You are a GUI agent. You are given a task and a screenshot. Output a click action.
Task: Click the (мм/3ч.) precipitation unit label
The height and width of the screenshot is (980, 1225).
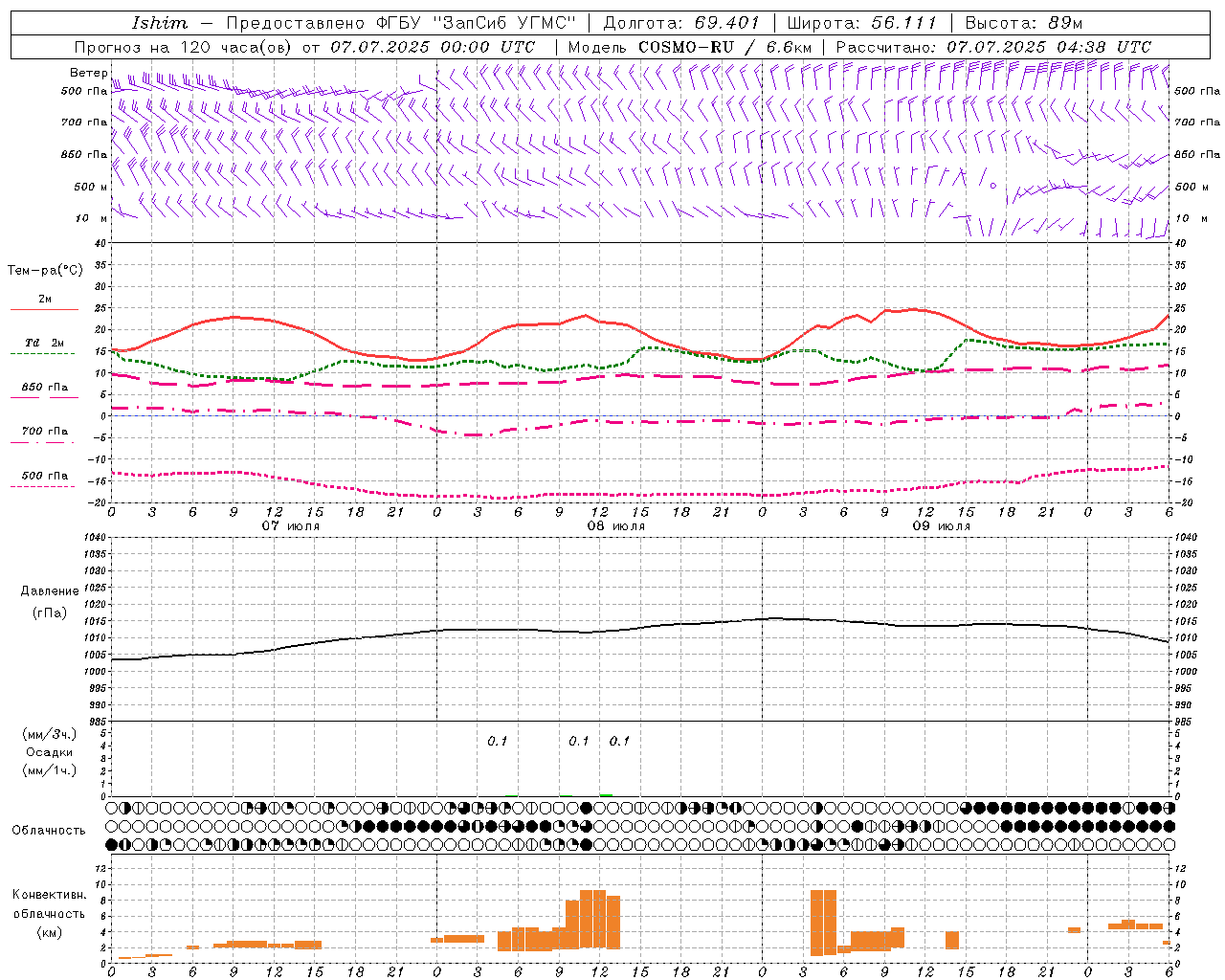point(49,734)
